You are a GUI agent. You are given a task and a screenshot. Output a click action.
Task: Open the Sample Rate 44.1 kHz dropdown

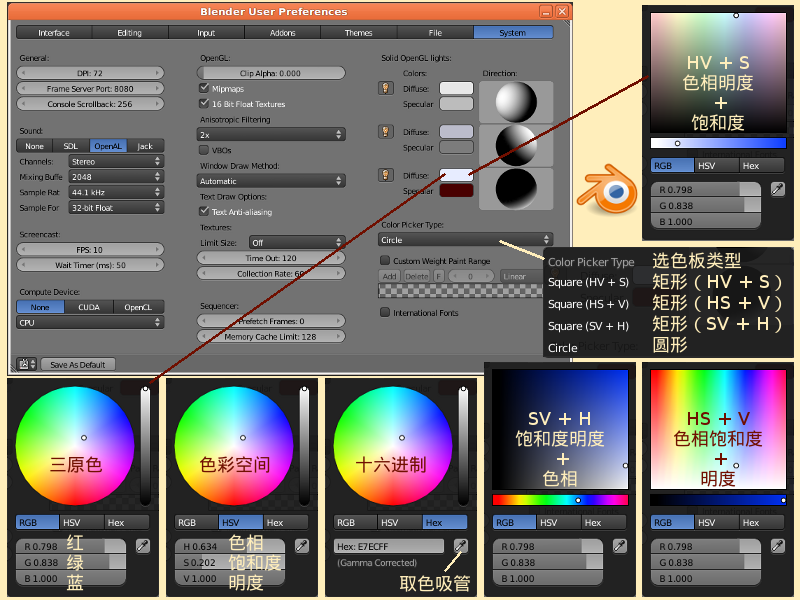pos(116,192)
